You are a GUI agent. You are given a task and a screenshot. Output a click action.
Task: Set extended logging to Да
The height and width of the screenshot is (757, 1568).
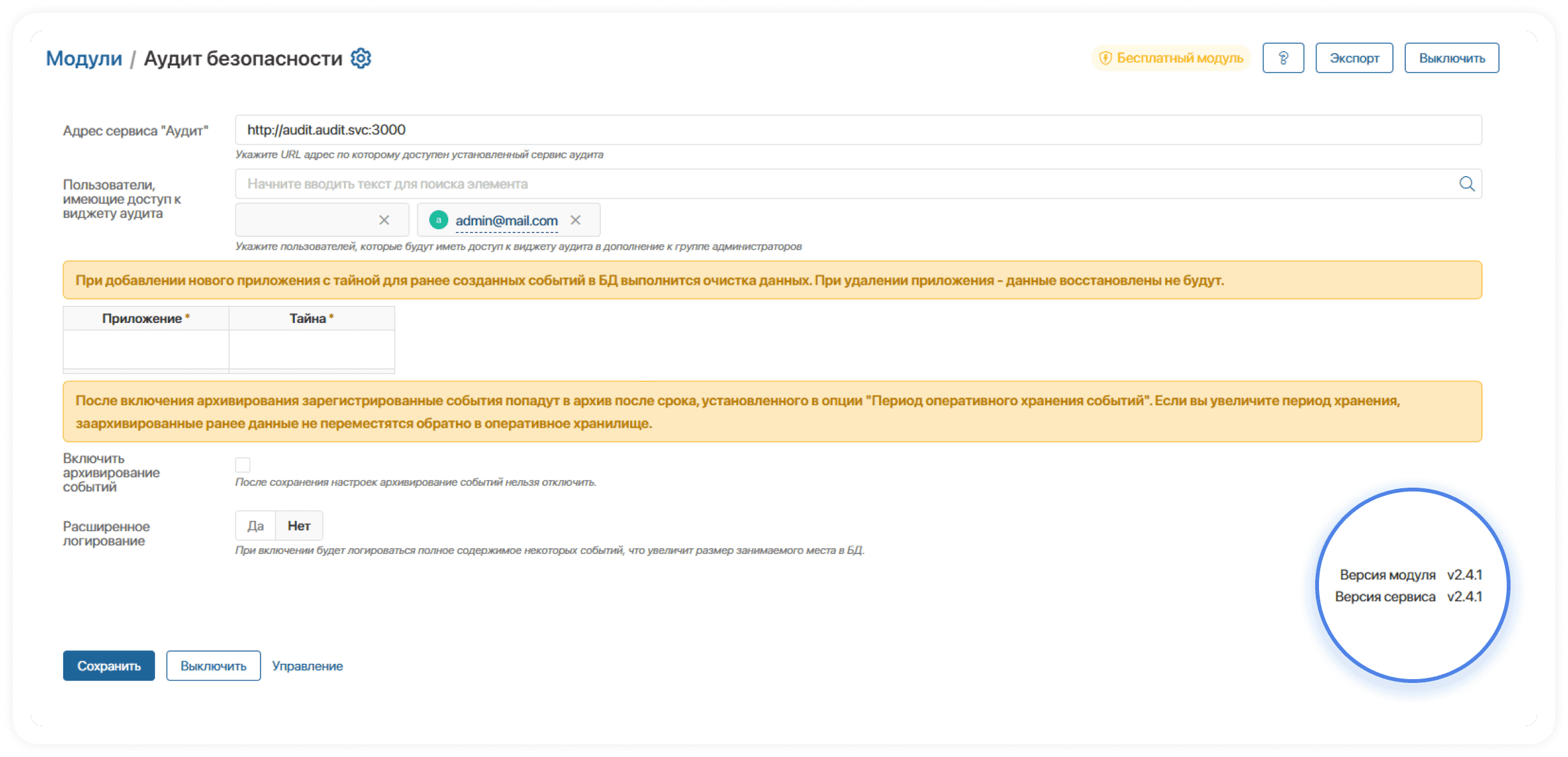coord(255,526)
